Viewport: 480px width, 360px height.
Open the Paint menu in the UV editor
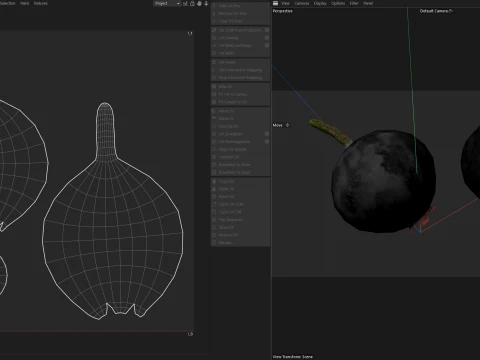[25, 3]
